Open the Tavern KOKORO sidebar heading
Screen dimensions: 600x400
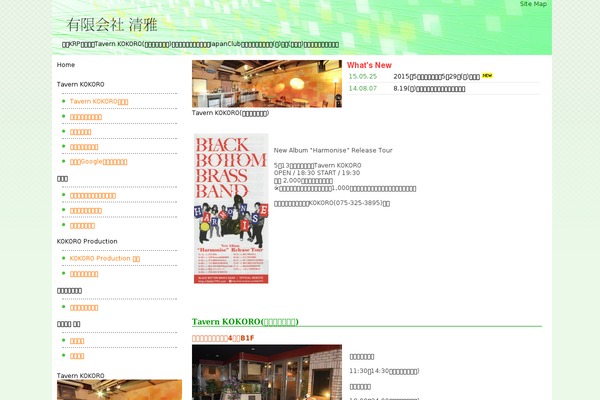[x=80, y=84]
